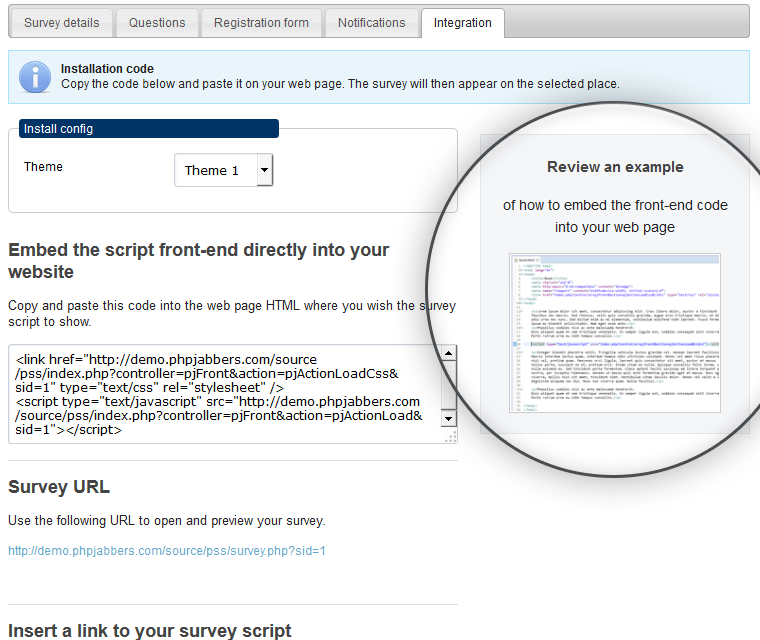Click the 'Installation code' title text
The height and width of the screenshot is (640, 760).
(107, 69)
